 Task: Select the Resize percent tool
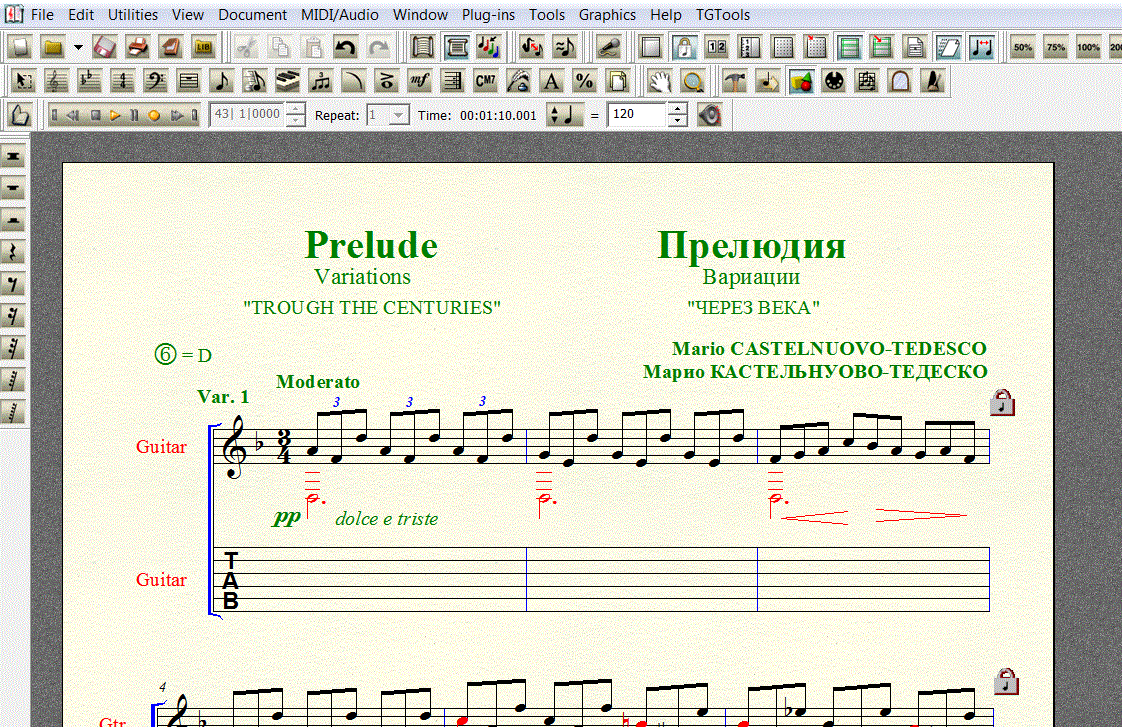tap(584, 81)
